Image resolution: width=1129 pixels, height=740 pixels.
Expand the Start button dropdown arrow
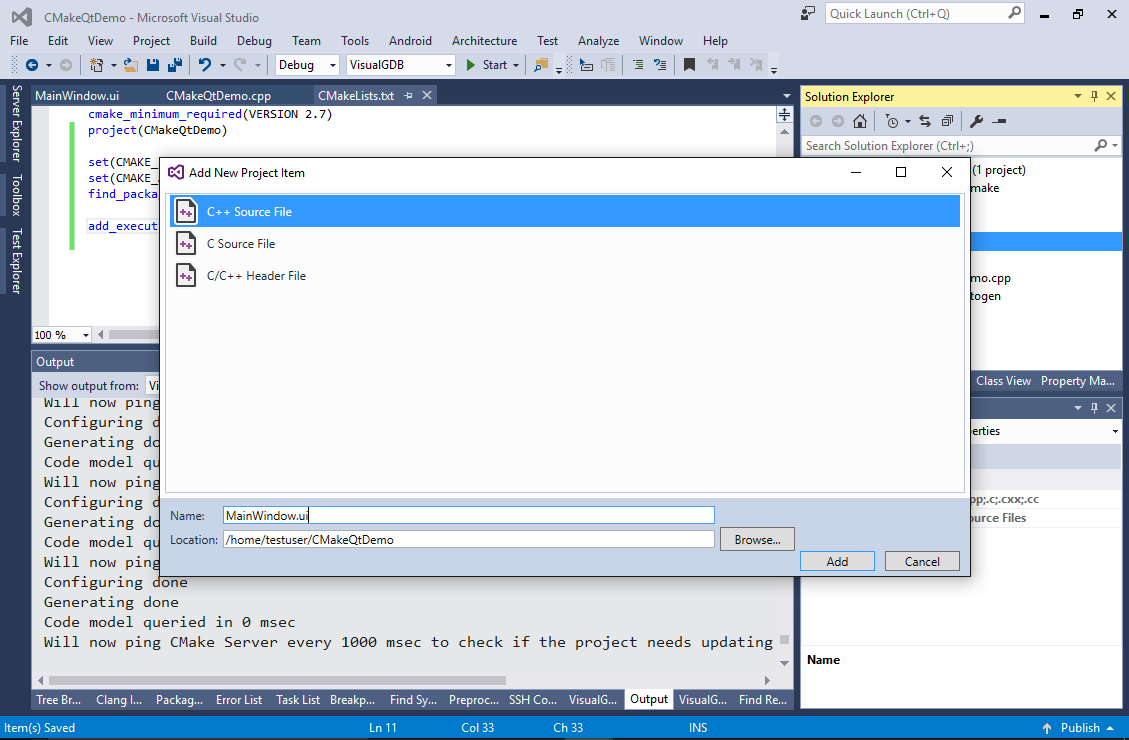pyautogui.click(x=516, y=65)
